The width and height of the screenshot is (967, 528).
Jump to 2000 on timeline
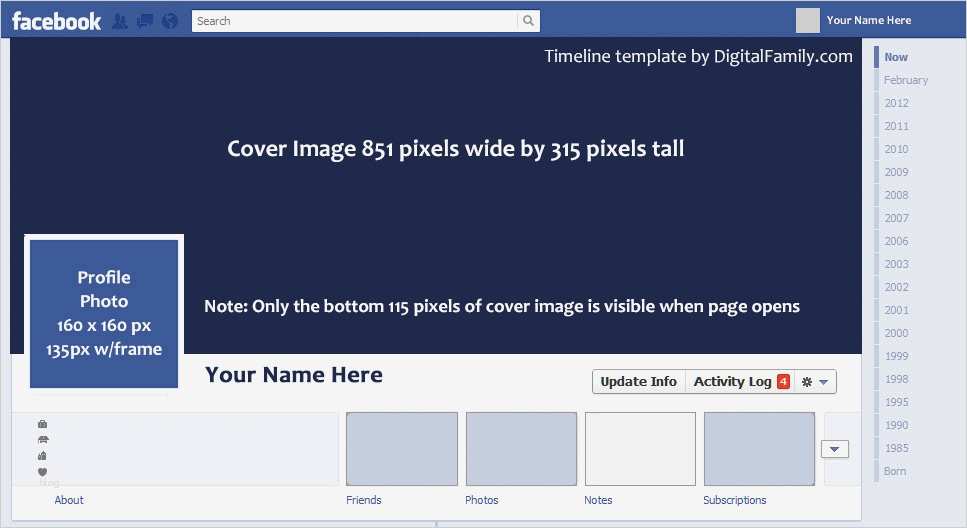coord(896,333)
